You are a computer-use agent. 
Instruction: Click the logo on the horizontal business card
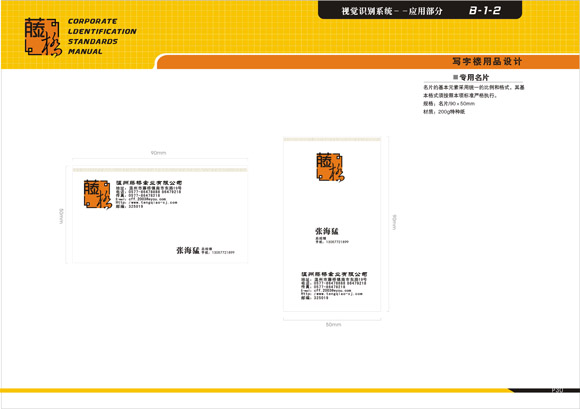(98, 195)
